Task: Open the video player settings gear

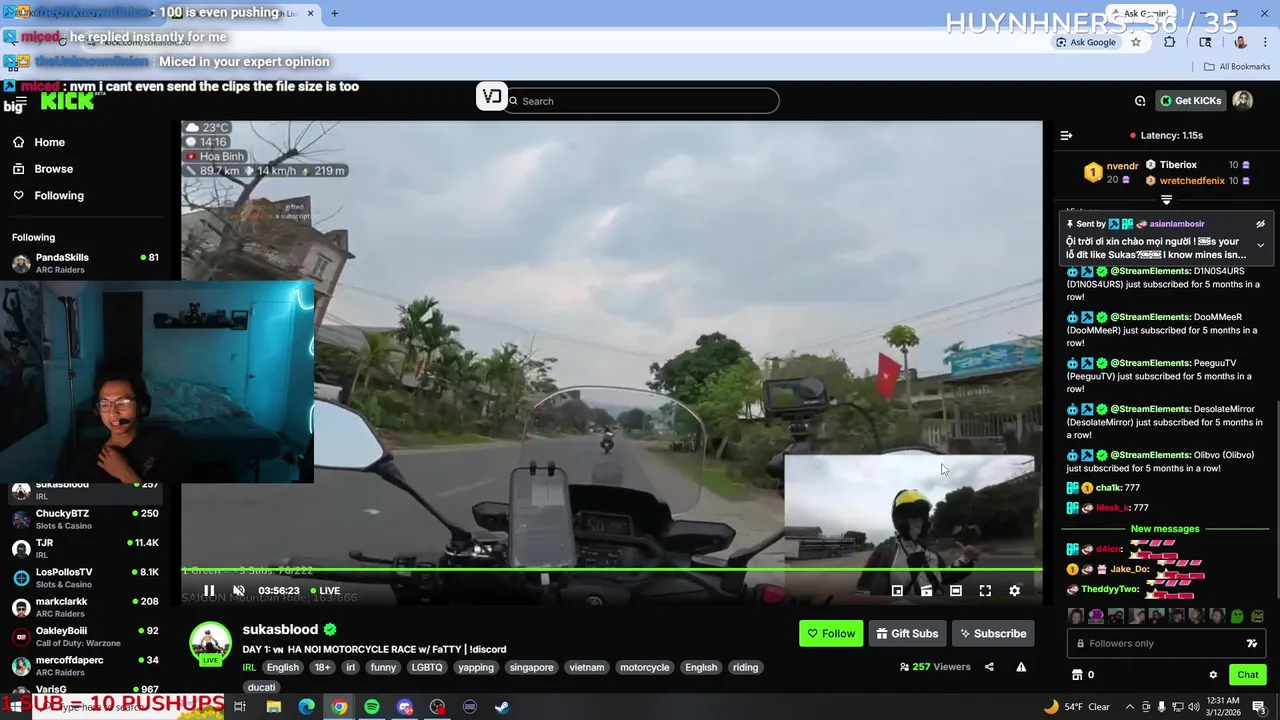Action: 1014,591
